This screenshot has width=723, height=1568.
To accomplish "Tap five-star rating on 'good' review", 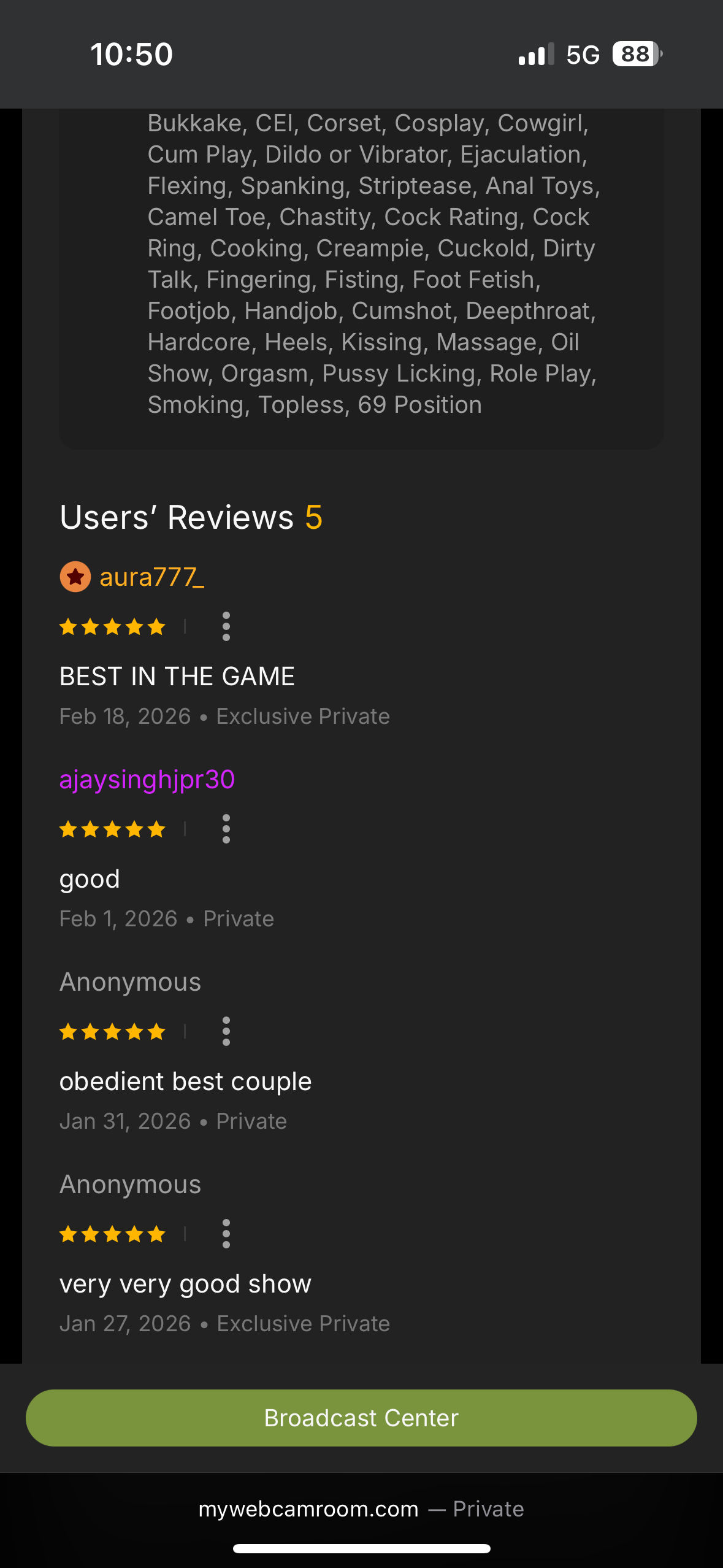I will point(112,829).
